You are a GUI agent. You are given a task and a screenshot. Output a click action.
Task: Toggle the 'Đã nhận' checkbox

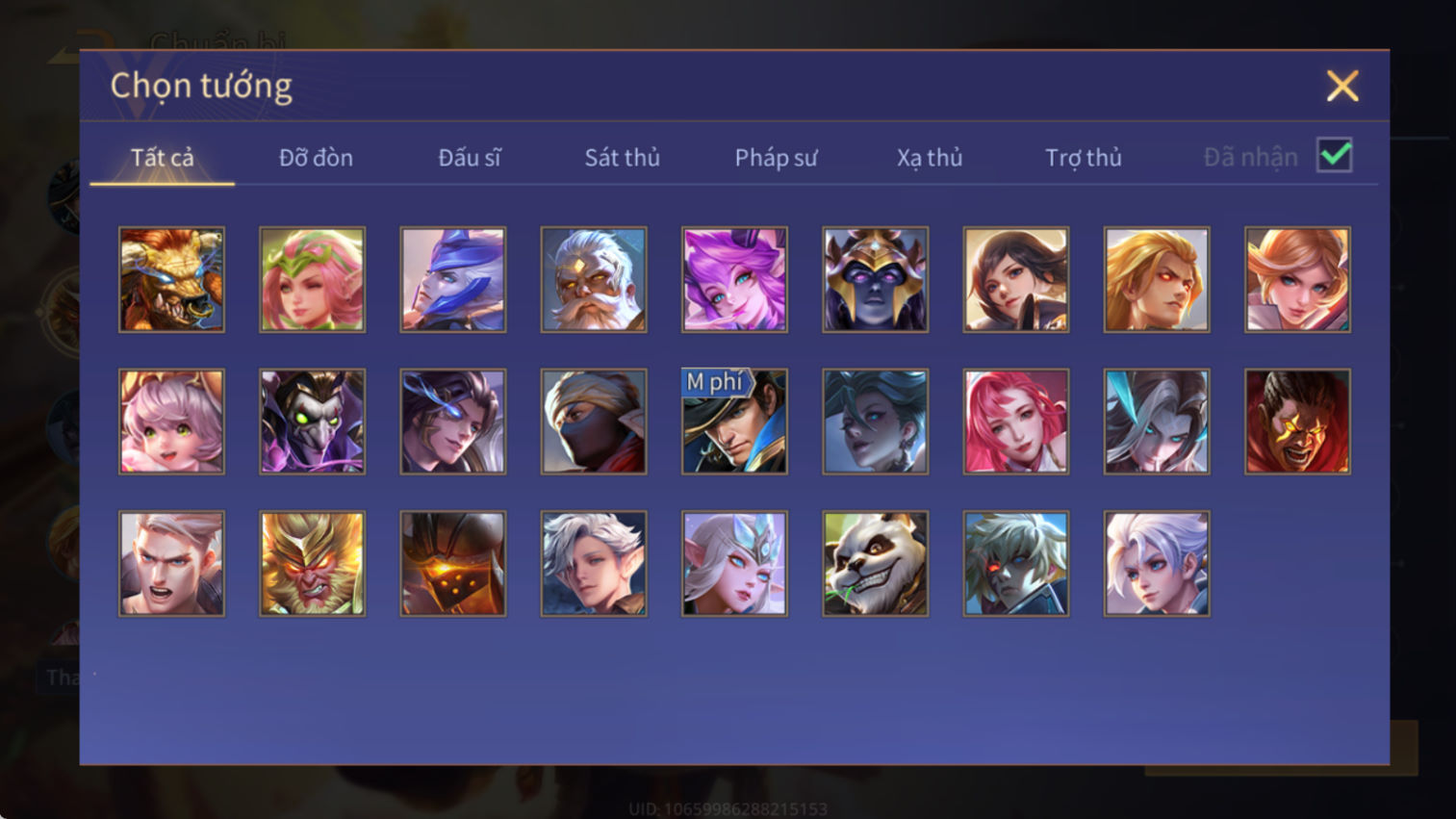(1335, 156)
